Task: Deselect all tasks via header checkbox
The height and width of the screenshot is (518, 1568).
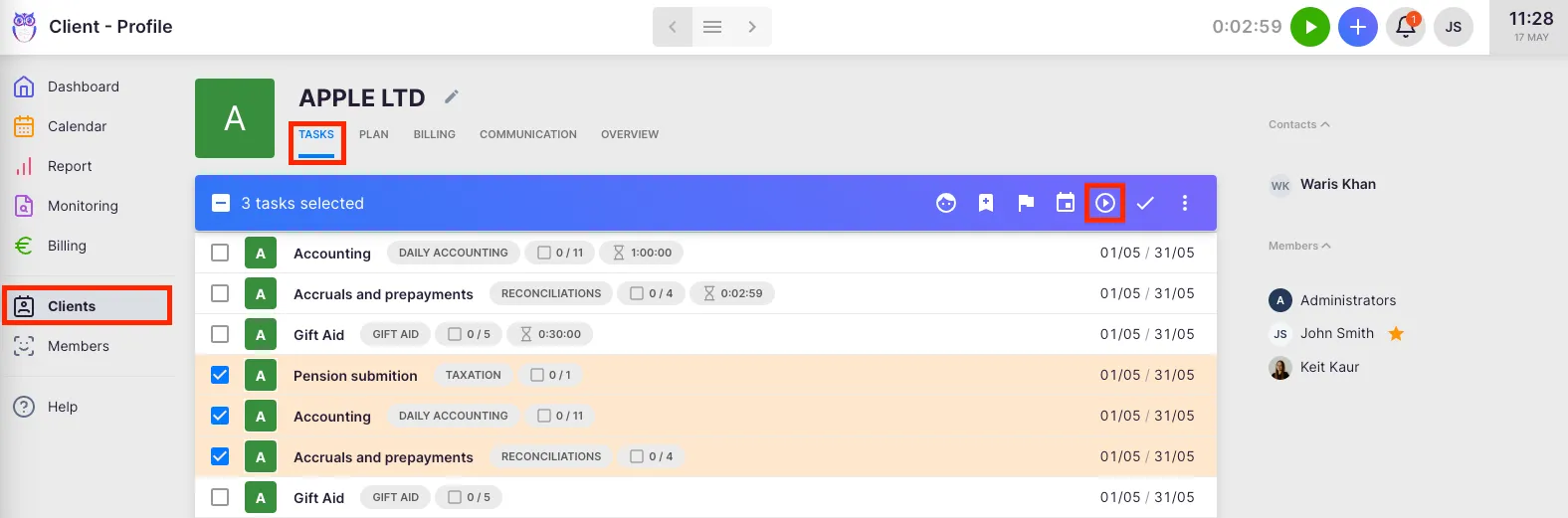Action: point(221,203)
